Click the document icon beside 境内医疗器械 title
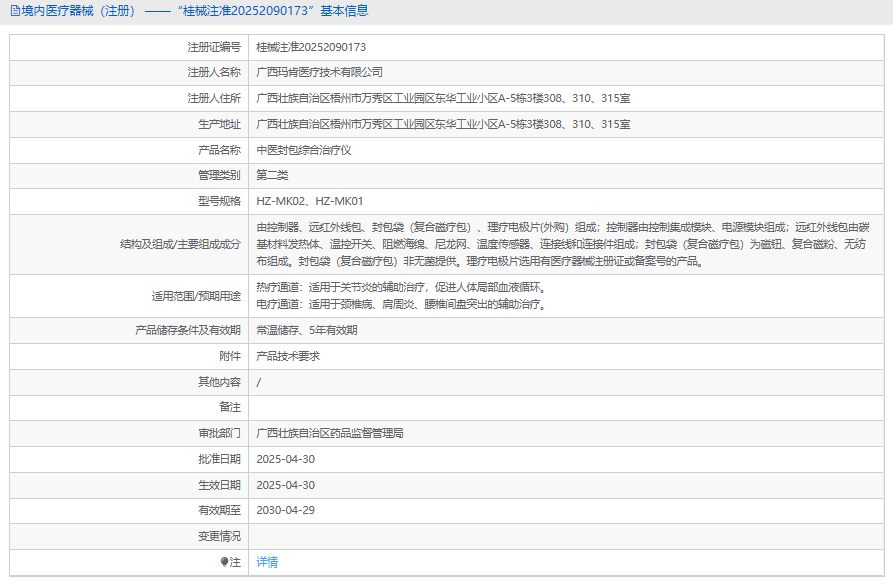The image size is (893, 584). click(x=15, y=11)
